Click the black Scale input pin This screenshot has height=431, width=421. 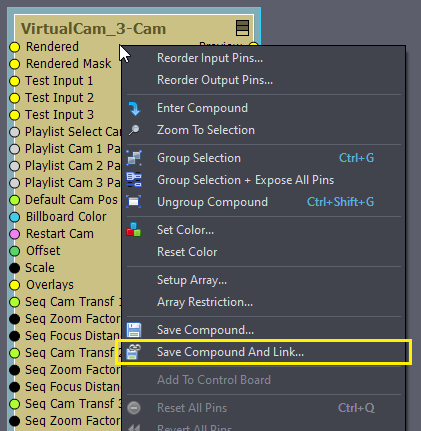(x=15, y=268)
